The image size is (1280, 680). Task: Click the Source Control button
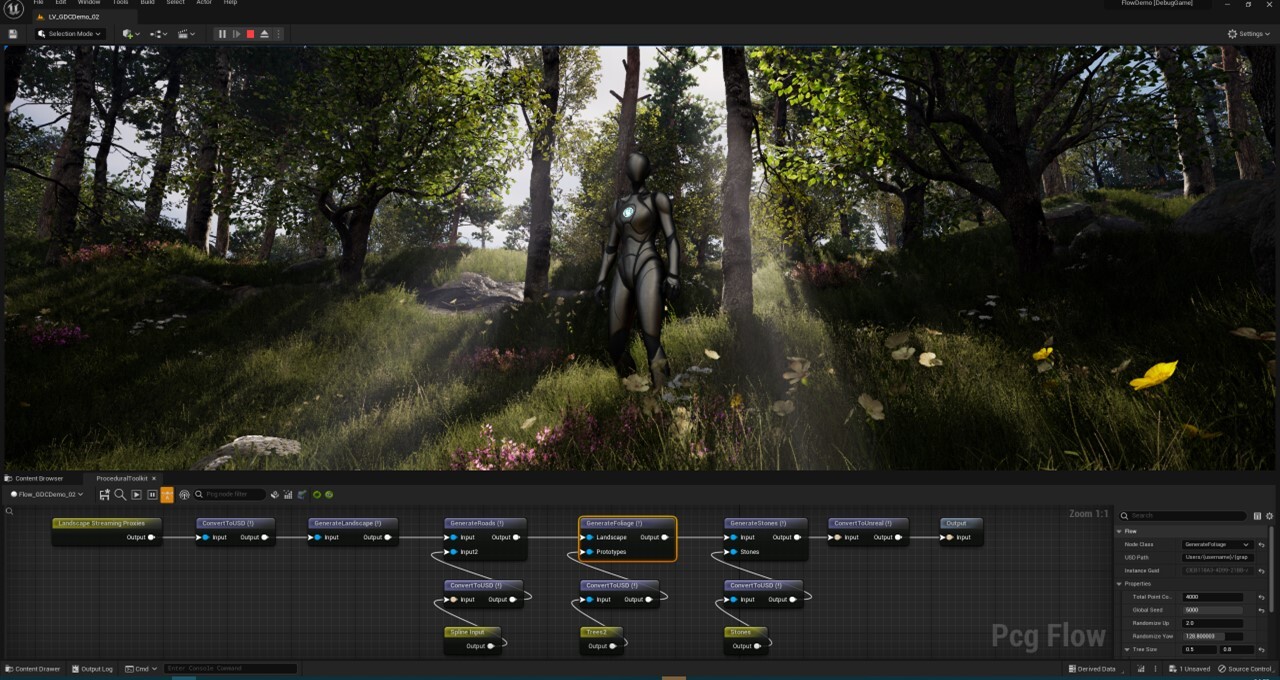click(x=1245, y=668)
